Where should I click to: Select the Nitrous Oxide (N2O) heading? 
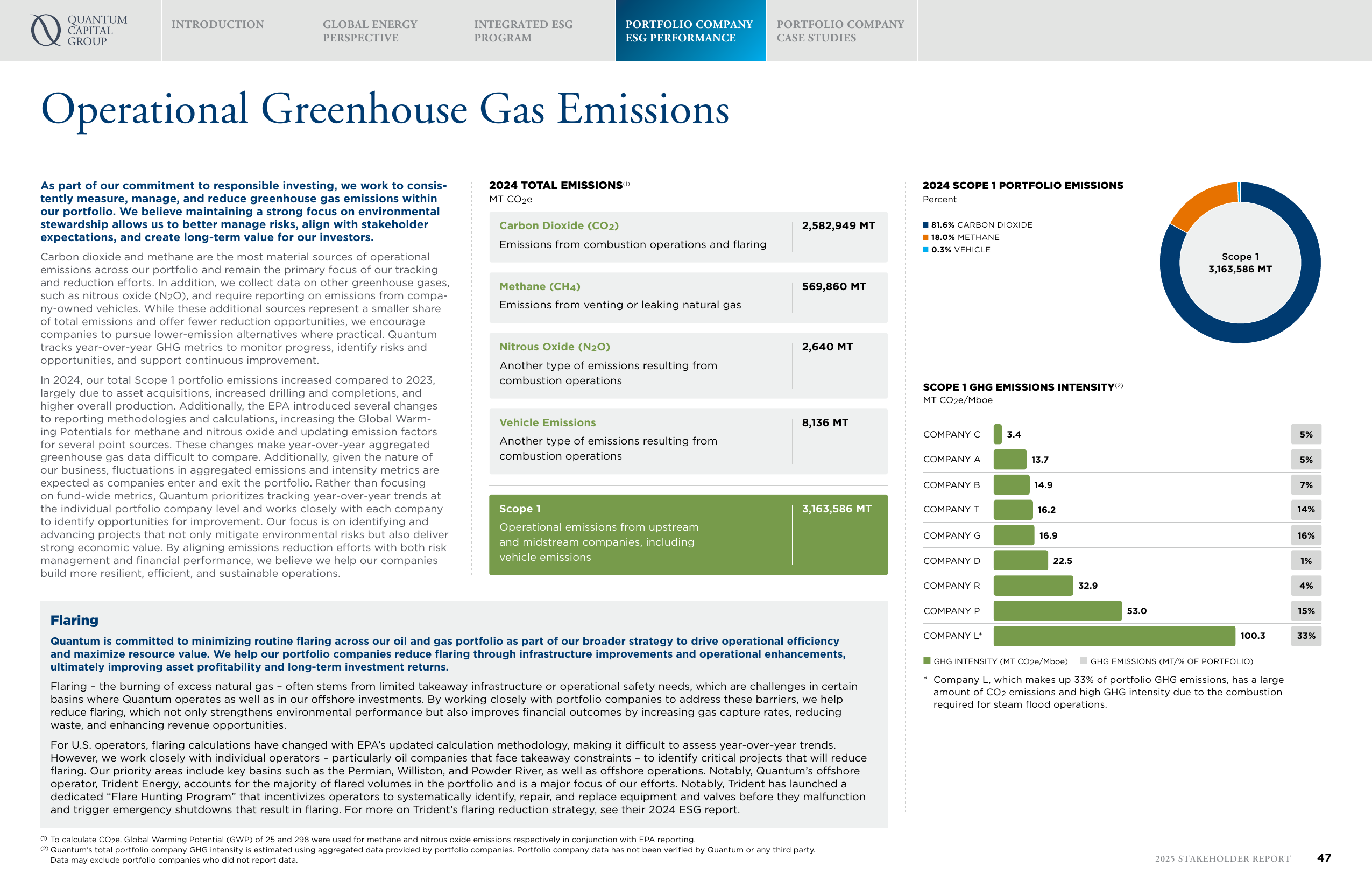(x=555, y=347)
